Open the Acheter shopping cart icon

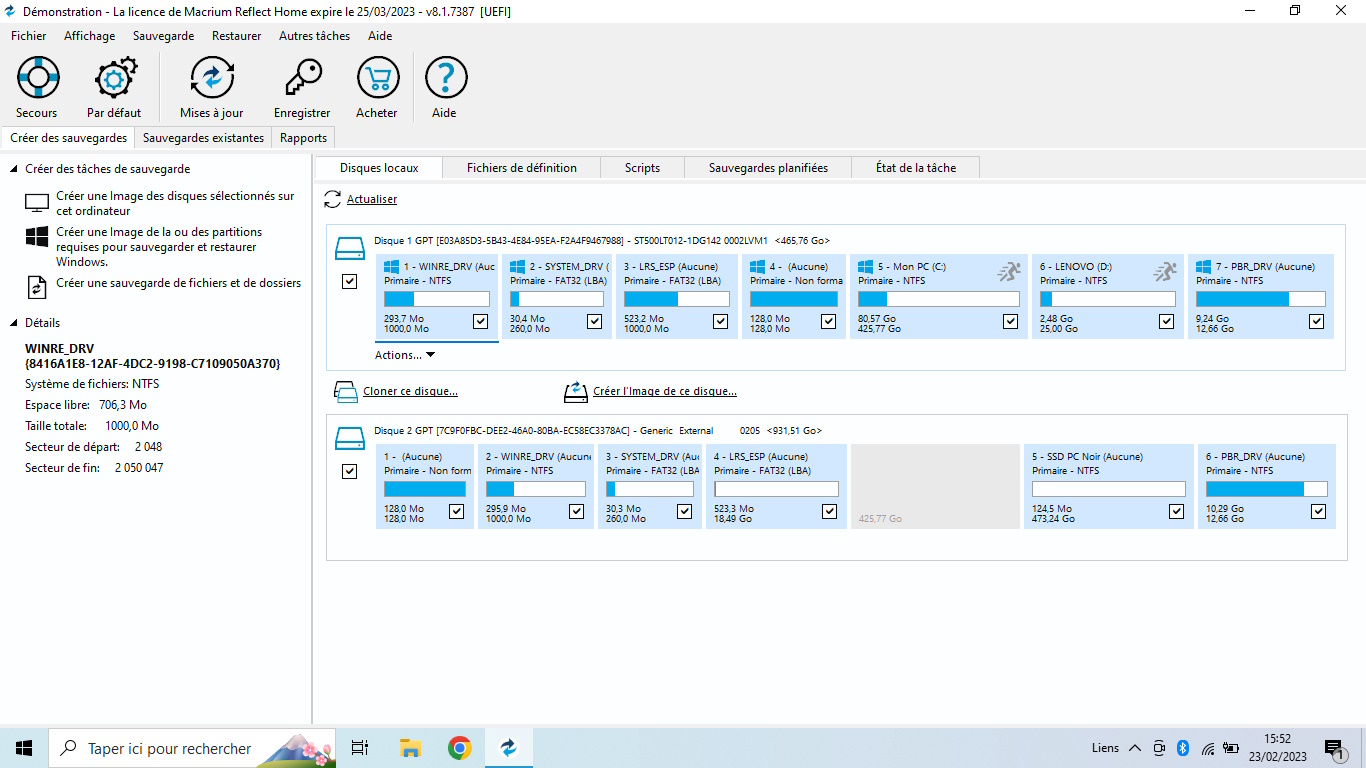377,77
